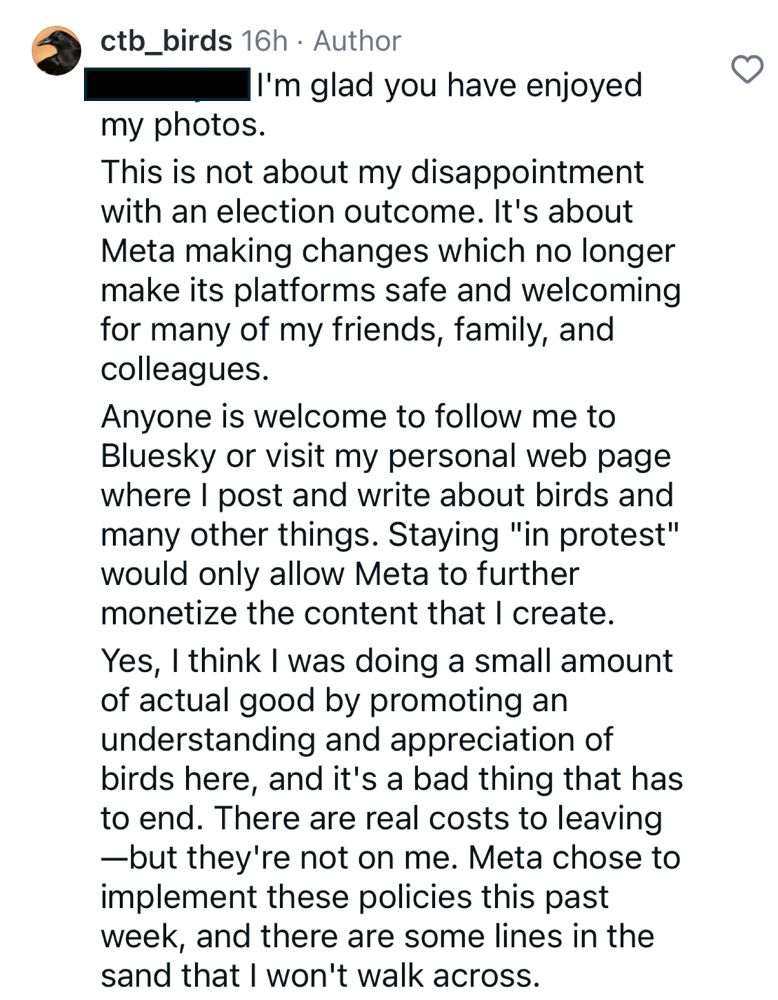778x1000 pixels.
Task: Click the final line "sand that I won't walk across."
Action: pyautogui.click(x=317, y=976)
